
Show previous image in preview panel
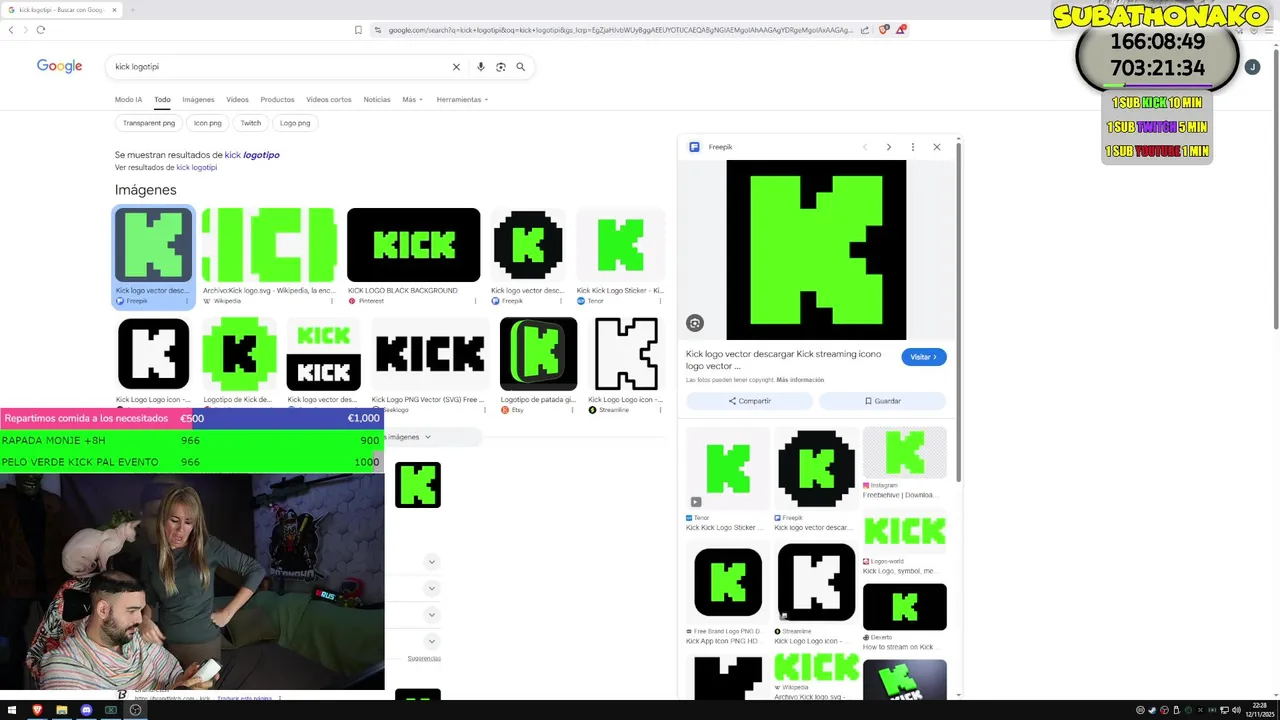[x=865, y=147]
